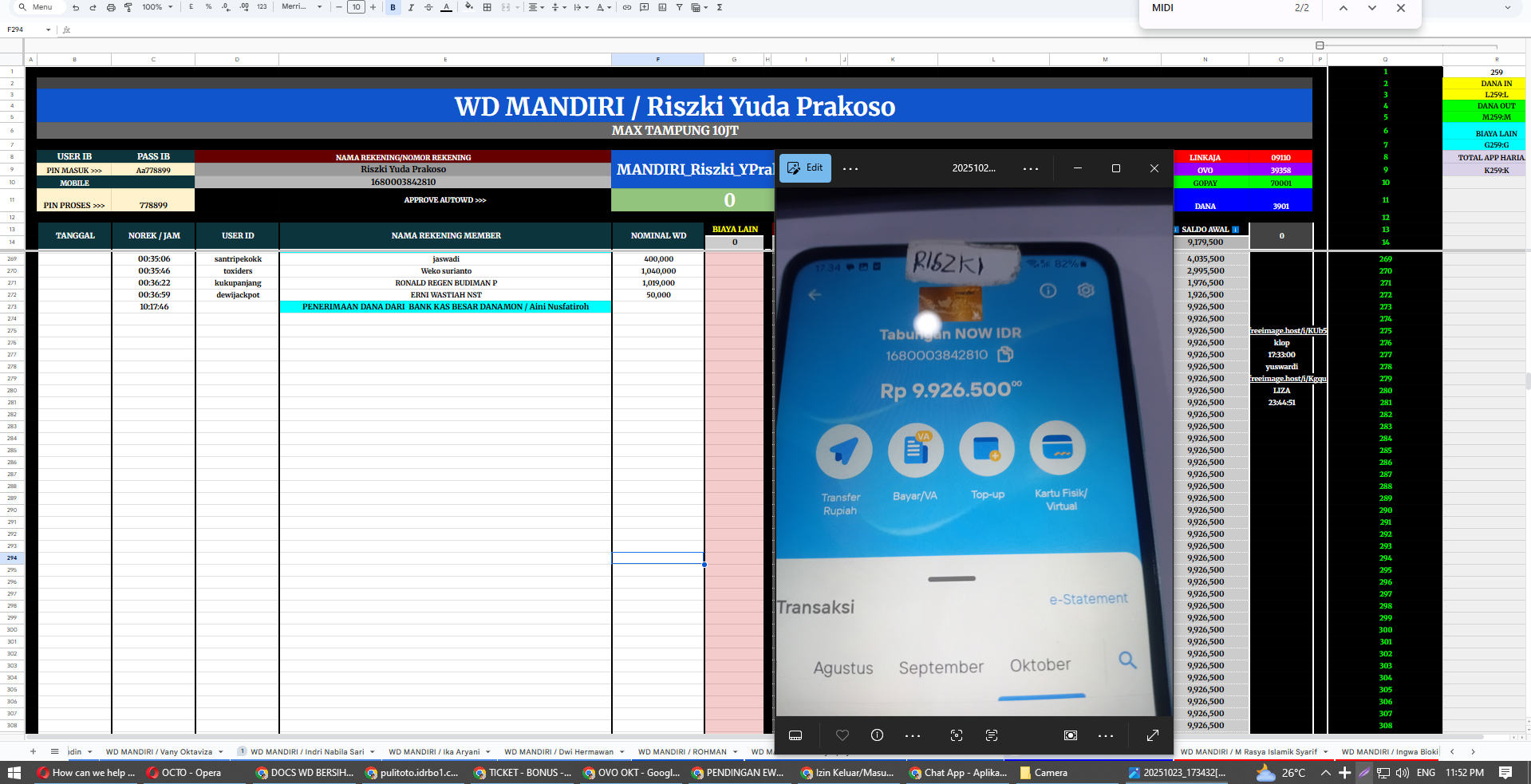1531x784 pixels.
Task: Go to next find result
Action: [1372, 8]
